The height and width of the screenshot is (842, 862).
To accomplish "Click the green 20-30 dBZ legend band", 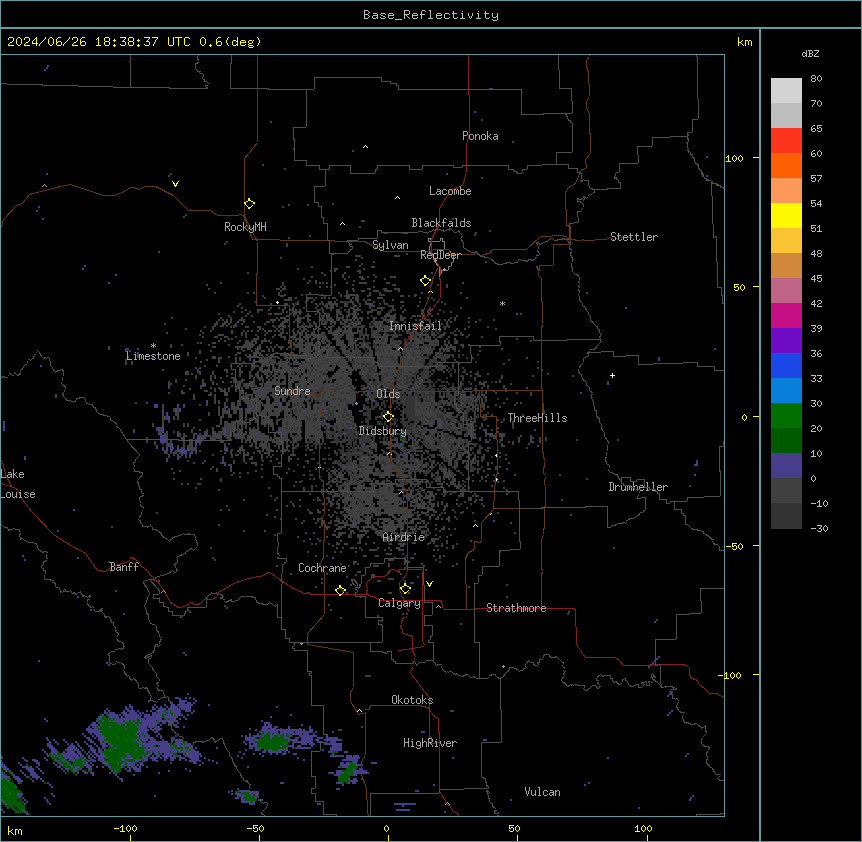I will pyautogui.click(x=786, y=416).
